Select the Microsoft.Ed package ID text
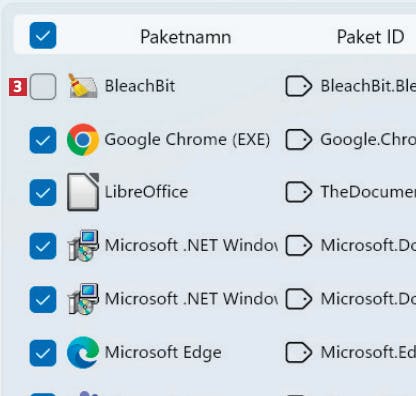Viewport: 416px width, 396px height. coord(368,352)
